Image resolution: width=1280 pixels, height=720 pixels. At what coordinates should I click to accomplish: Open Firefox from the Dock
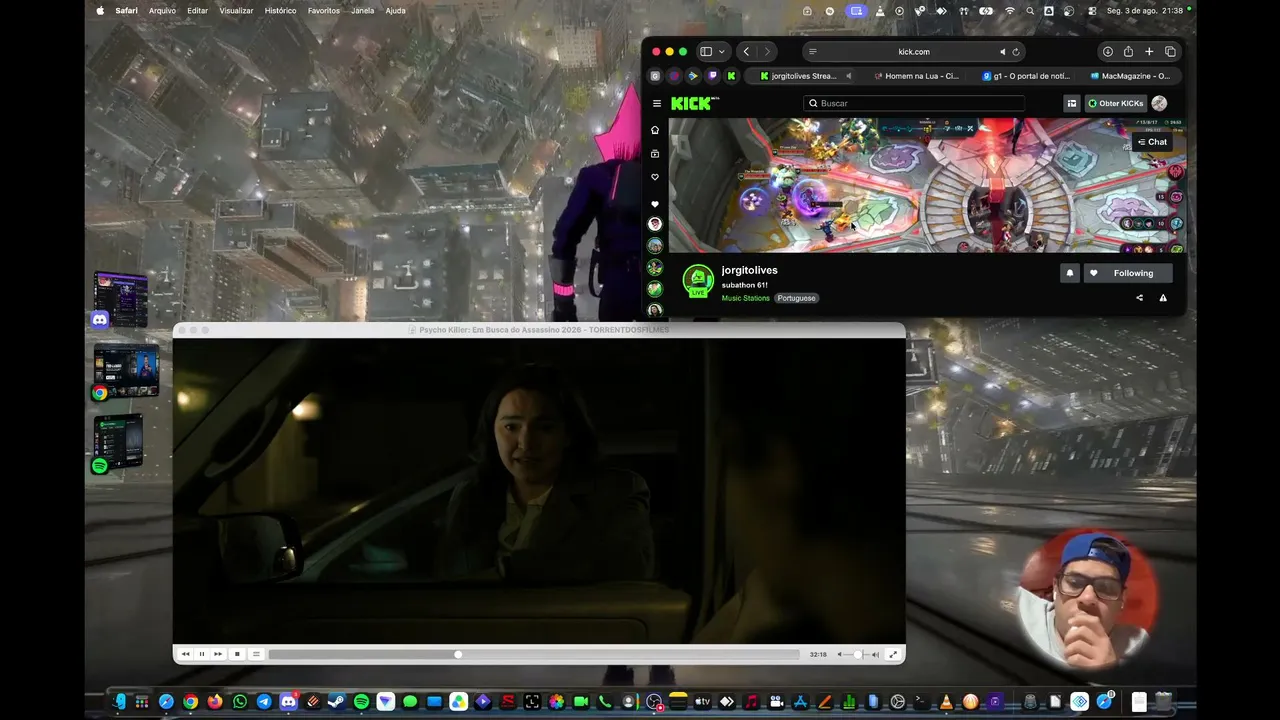pos(215,702)
